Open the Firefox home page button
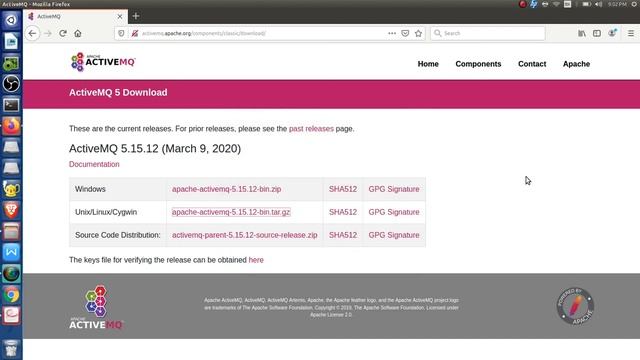Image resolution: width=640 pixels, height=360 pixels. (78, 33)
